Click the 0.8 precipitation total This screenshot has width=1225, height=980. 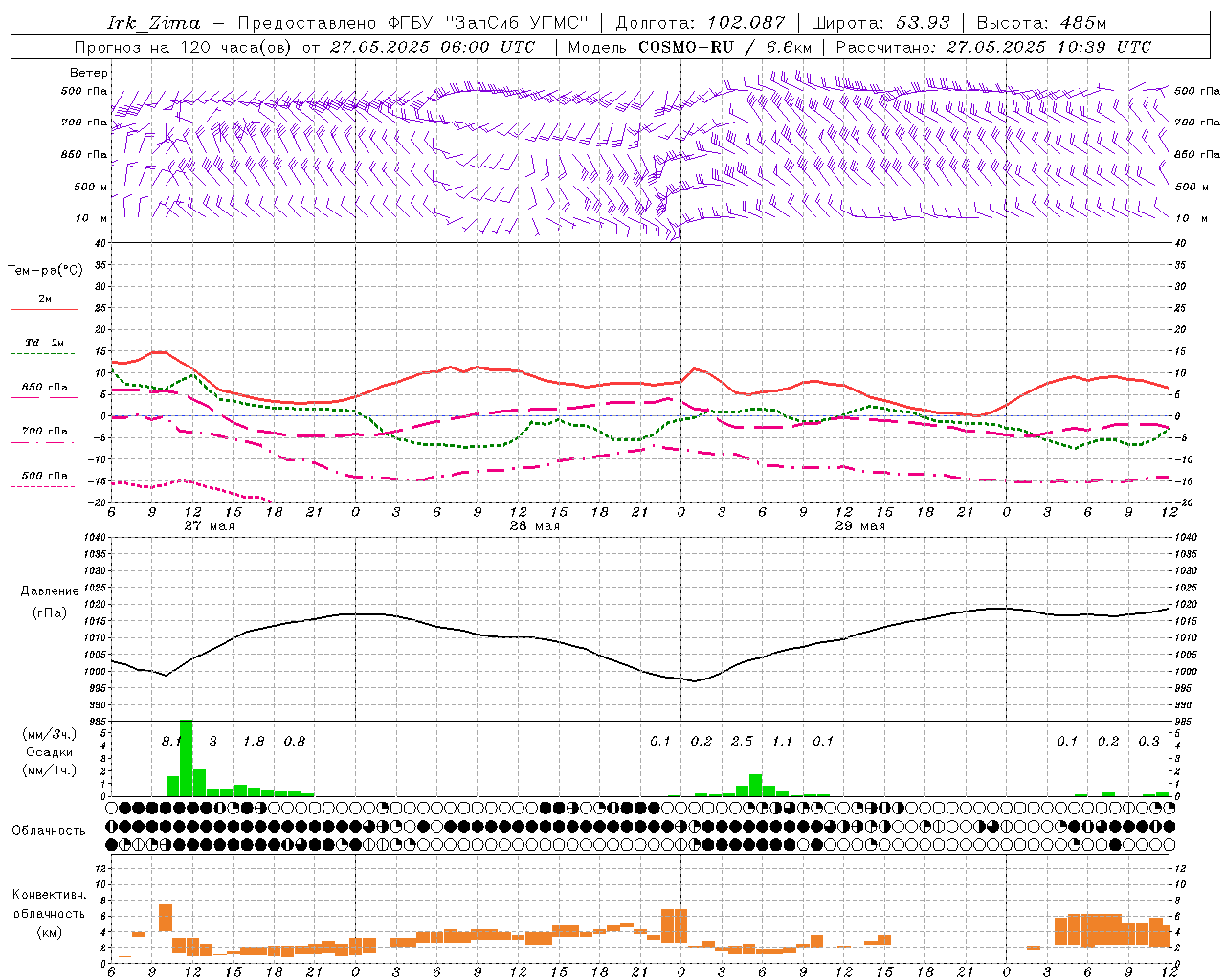pos(295,741)
